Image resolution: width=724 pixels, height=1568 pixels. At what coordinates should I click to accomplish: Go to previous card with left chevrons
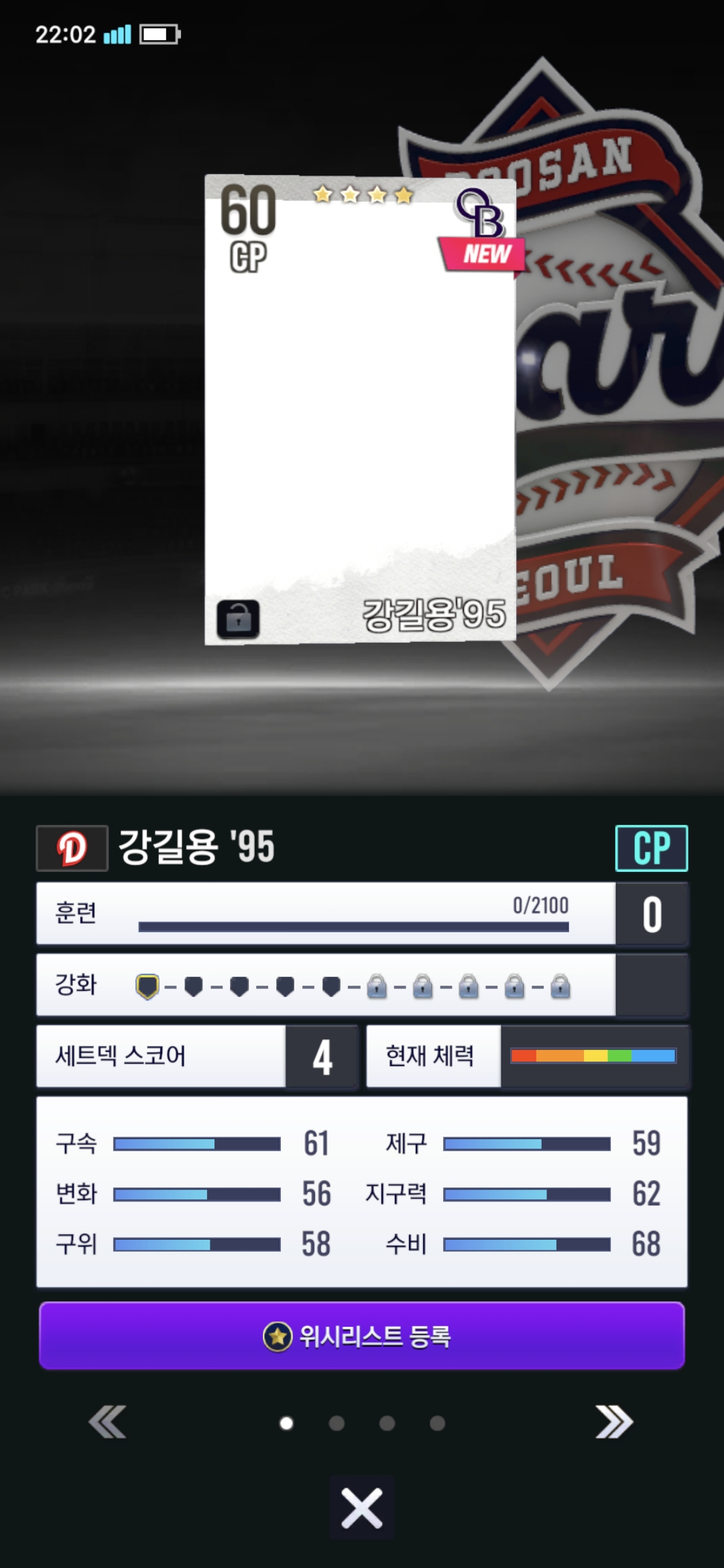[108, 1422]
